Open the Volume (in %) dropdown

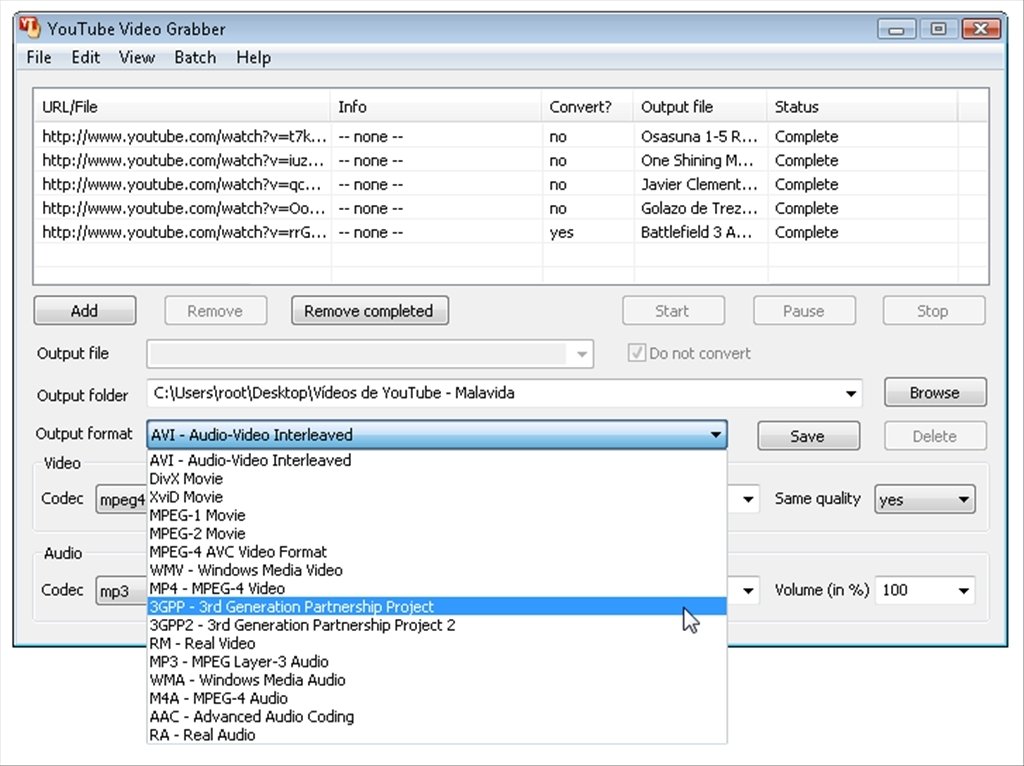[925, 590]
